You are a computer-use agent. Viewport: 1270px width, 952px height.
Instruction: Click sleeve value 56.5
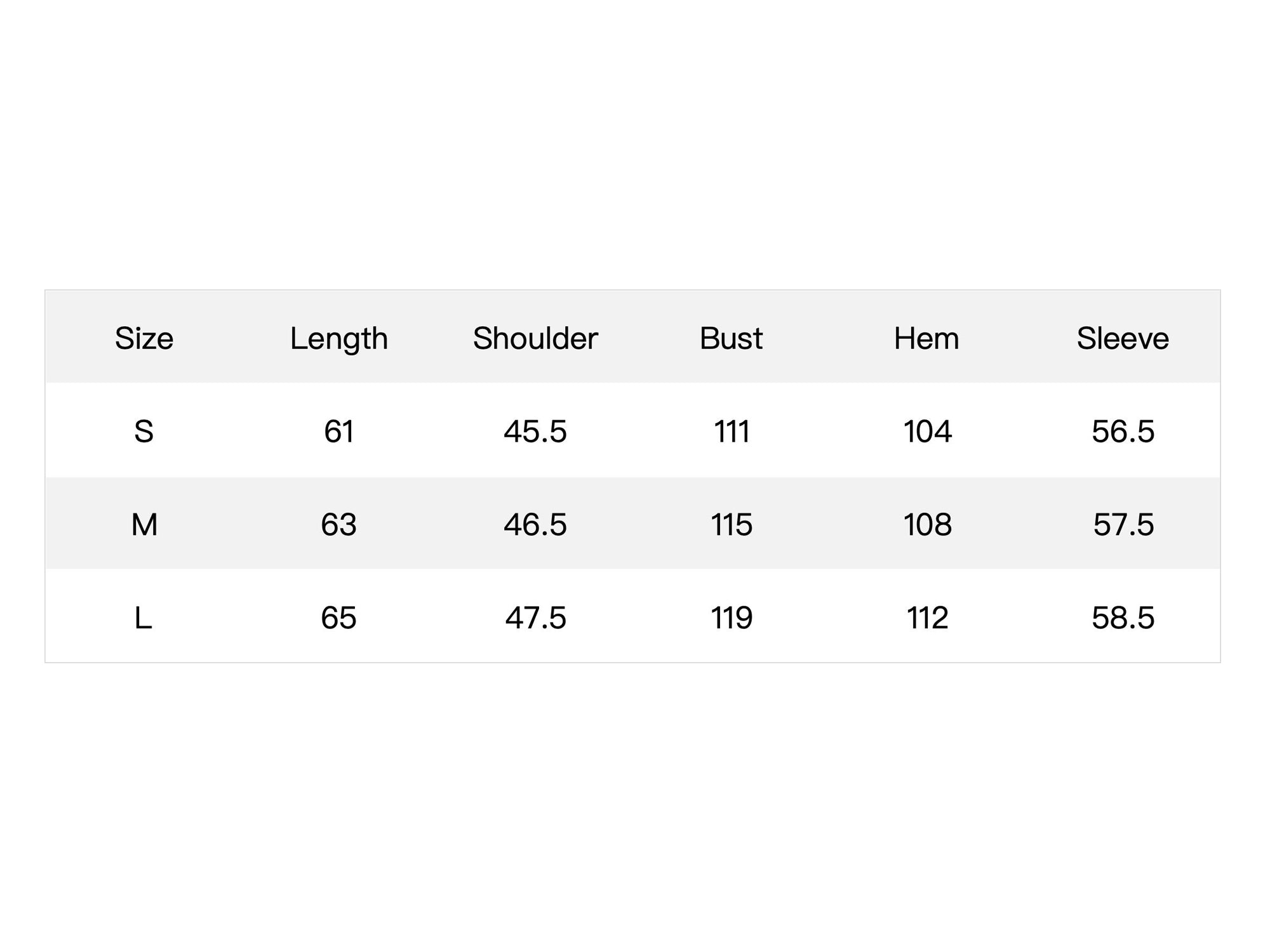(x=1122, y=432)
